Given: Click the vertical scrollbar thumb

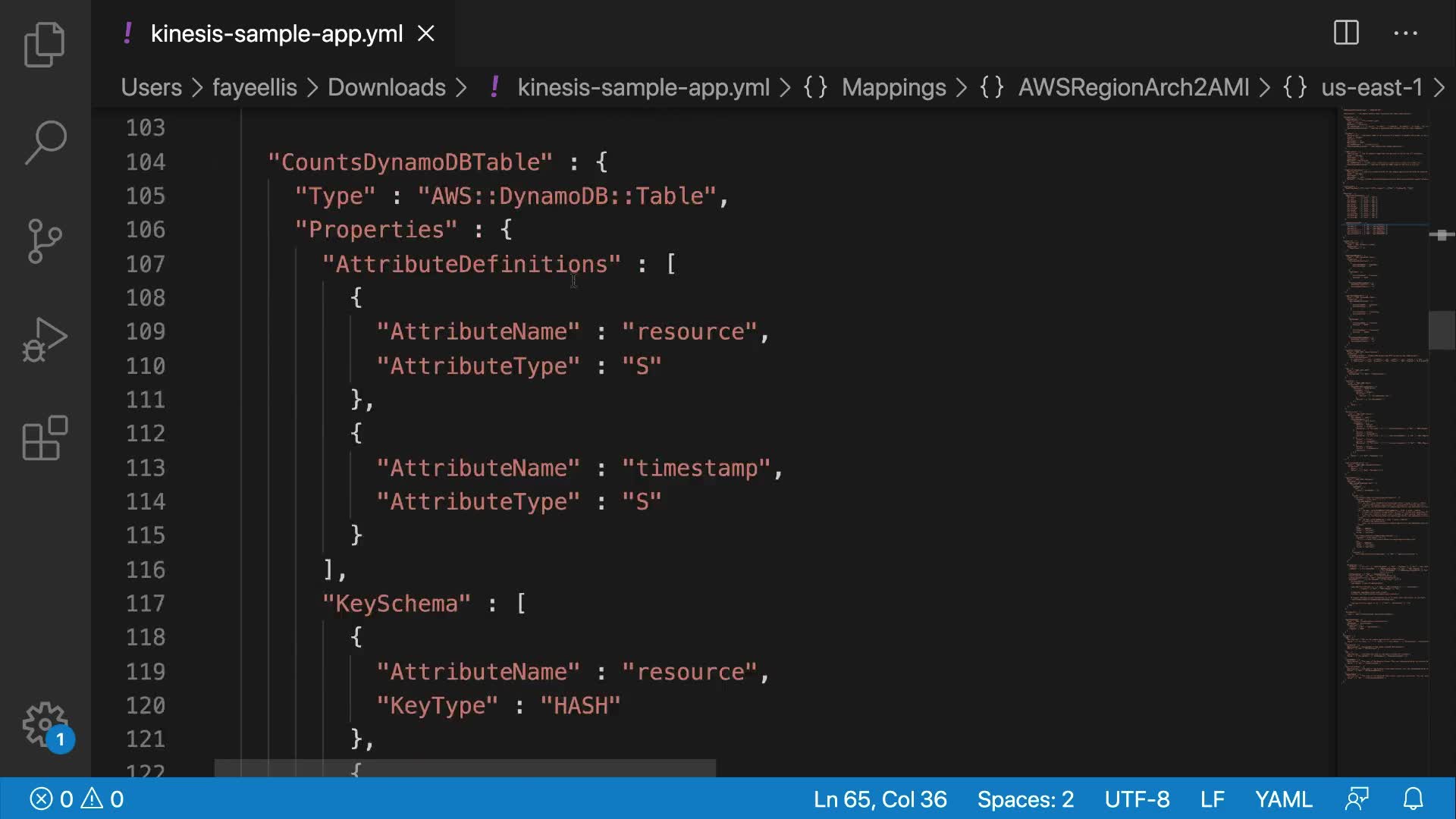Looking at the screenshot, I should [x=1441, y=330].
